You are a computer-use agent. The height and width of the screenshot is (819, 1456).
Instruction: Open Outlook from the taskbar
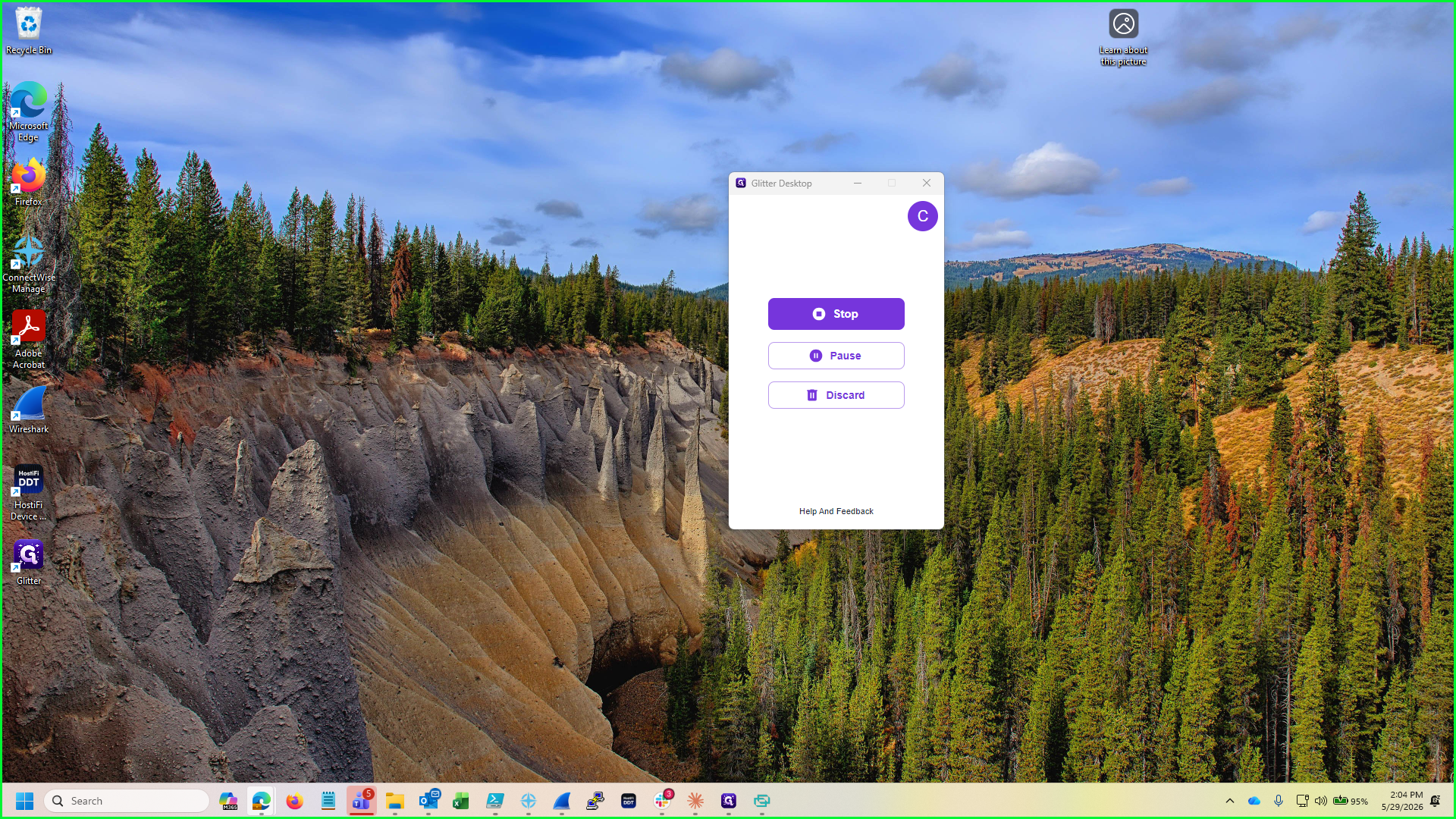(x=428, y=801)
